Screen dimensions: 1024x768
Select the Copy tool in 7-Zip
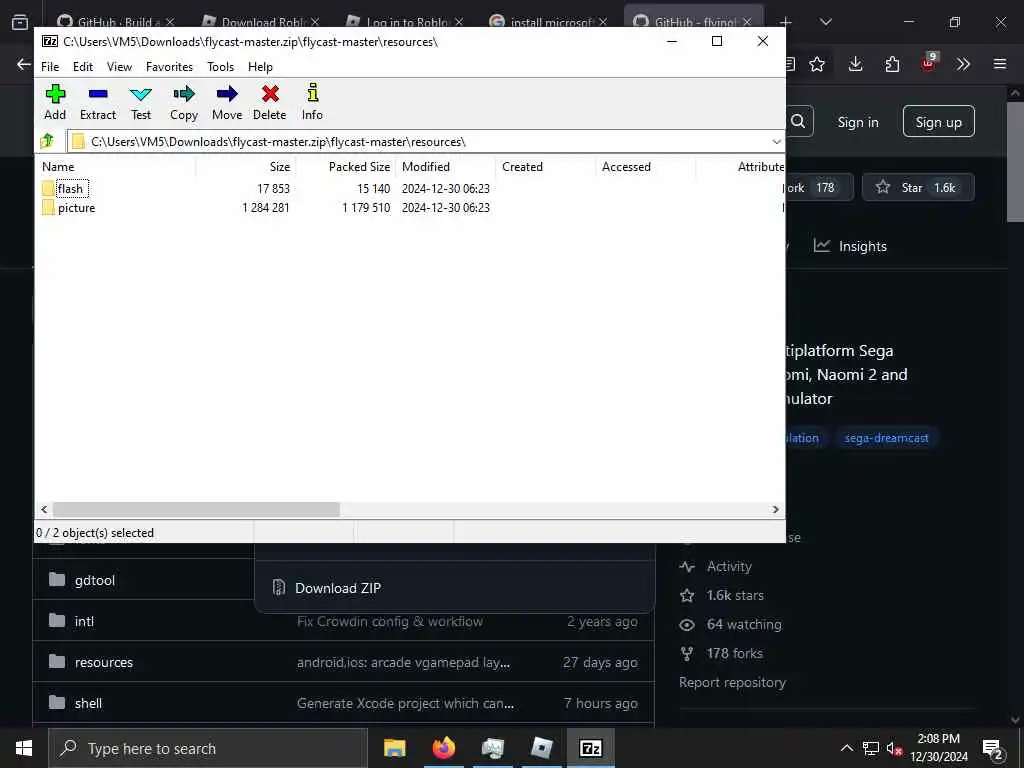click(x=184, y=103)
